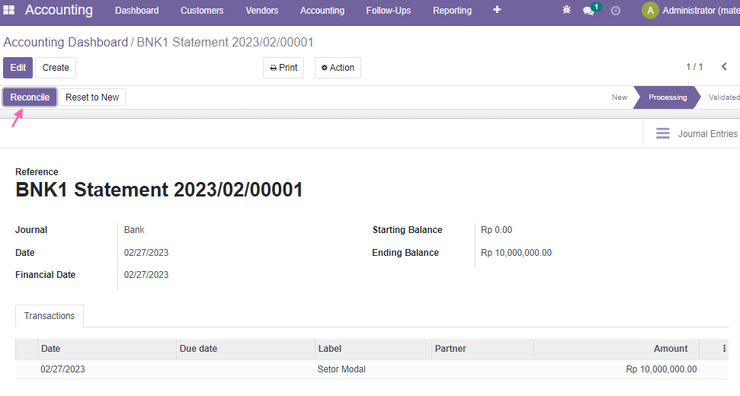Open the bug debug tools icon
The height and width of the screenshot is (396, 740).
point(566,10)
